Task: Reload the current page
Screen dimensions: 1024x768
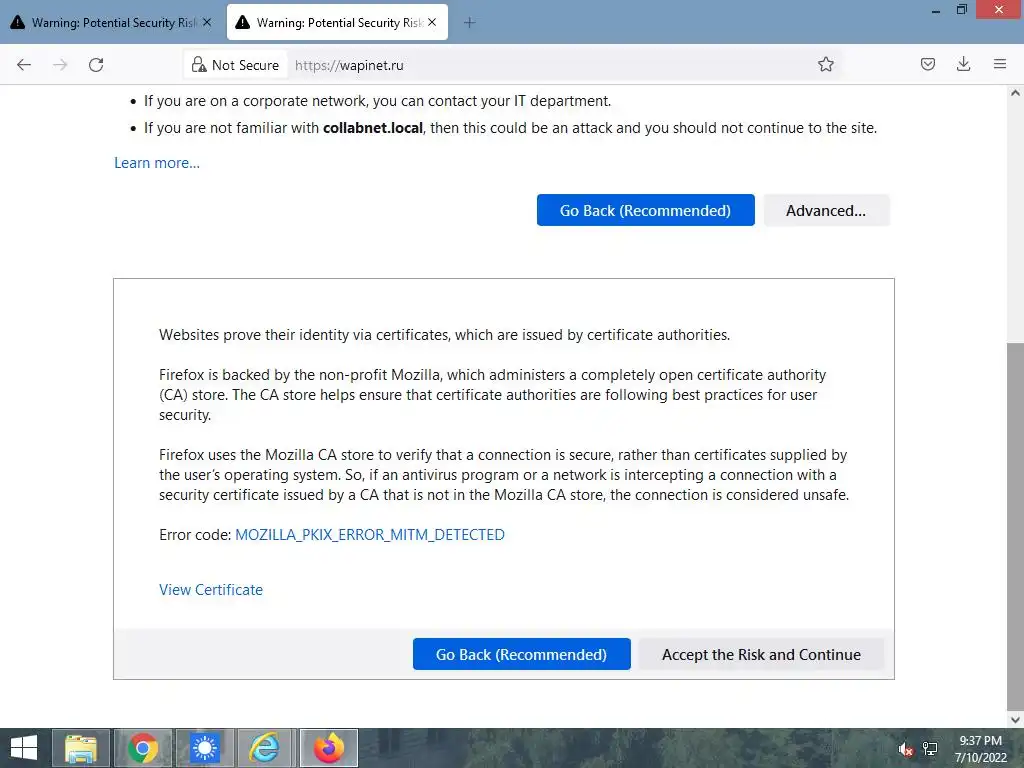Action: pyautogui.click(x=96, y=65)
